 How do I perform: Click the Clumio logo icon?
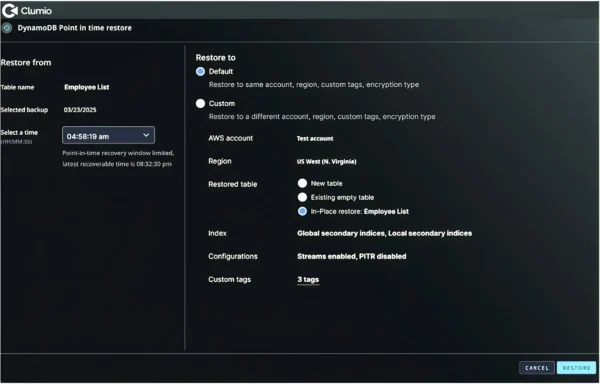pyautogui.click(x=10, y=10)
